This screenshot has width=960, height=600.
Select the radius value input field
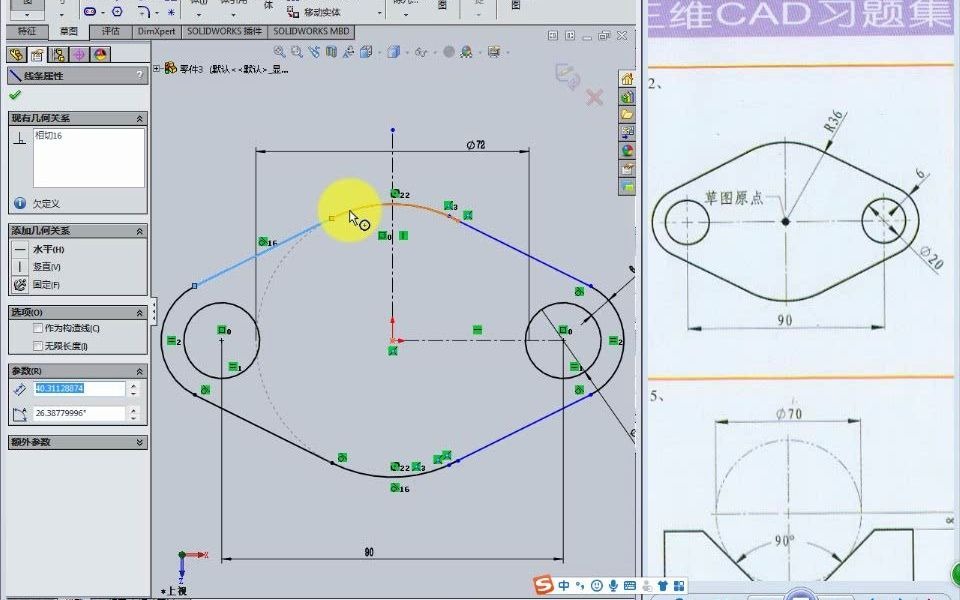[77, 388]
